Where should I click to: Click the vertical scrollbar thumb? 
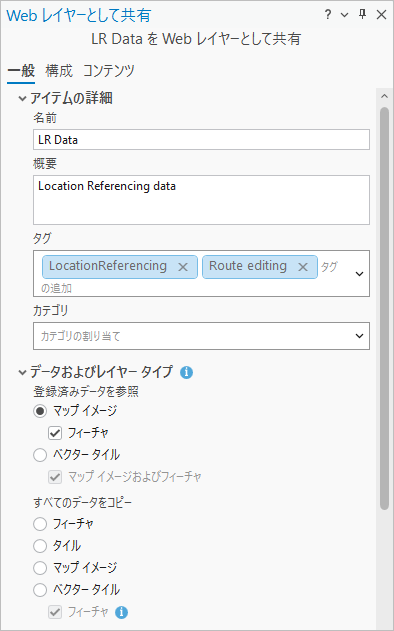(x=384, y=309)
